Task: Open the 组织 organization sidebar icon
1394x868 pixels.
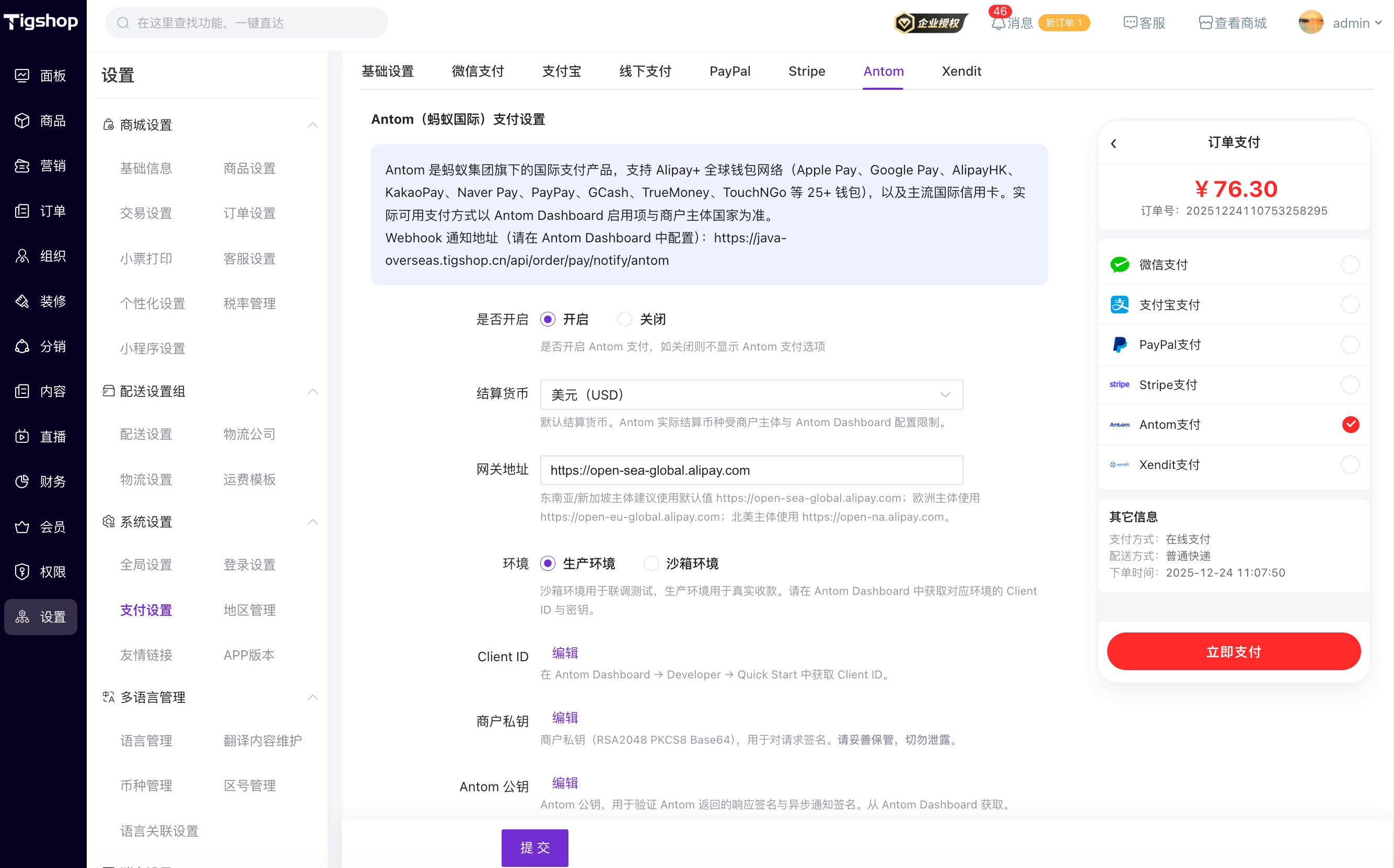Action: click(22, 256)
